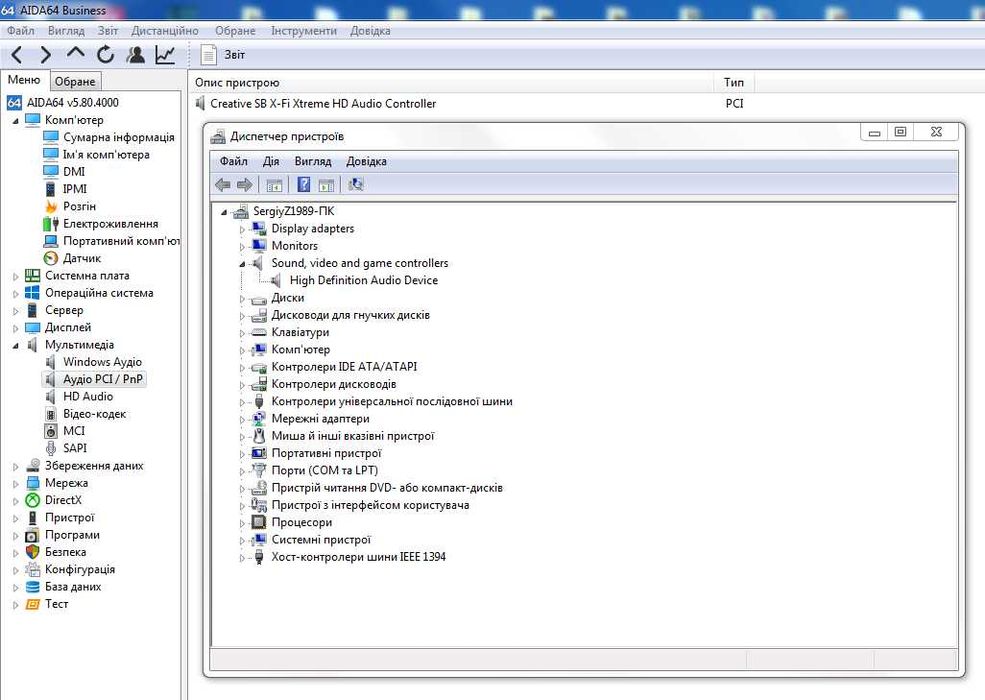Select Creative SB X-Fi Xtreme HD Audio Controller row
The image size is (985, 700).
point(322,104)
